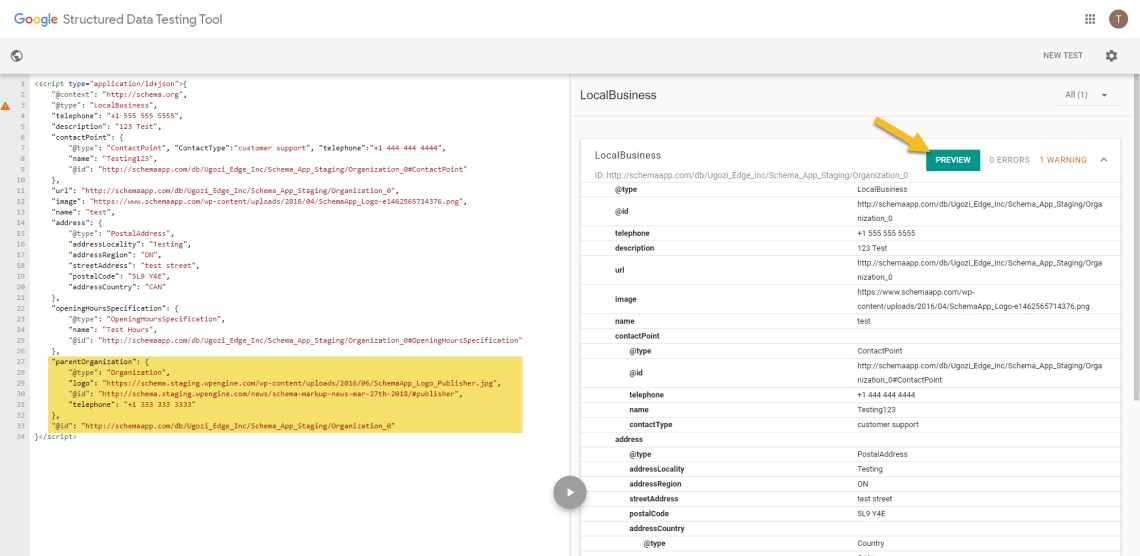Click the "openingHoursSpecification" code line

(113, 308)
